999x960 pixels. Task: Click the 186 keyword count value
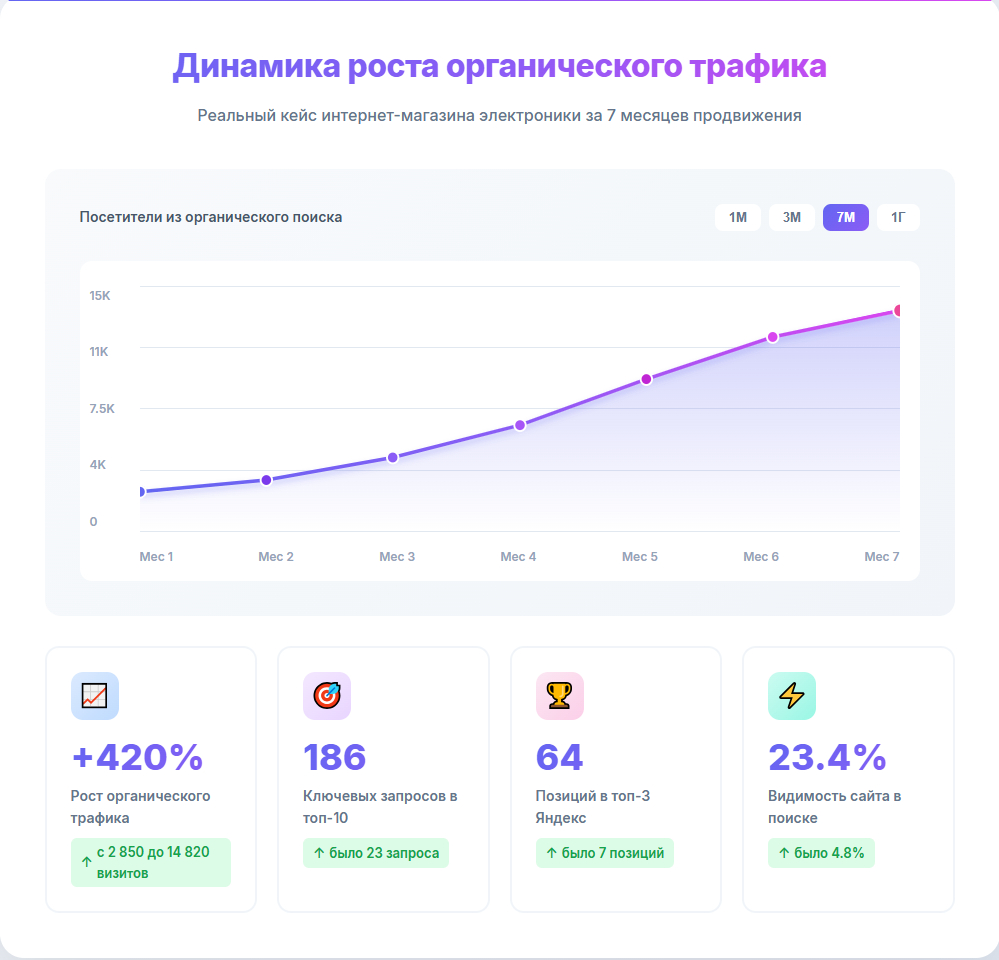pyautogui.click(x=334, y=757)
